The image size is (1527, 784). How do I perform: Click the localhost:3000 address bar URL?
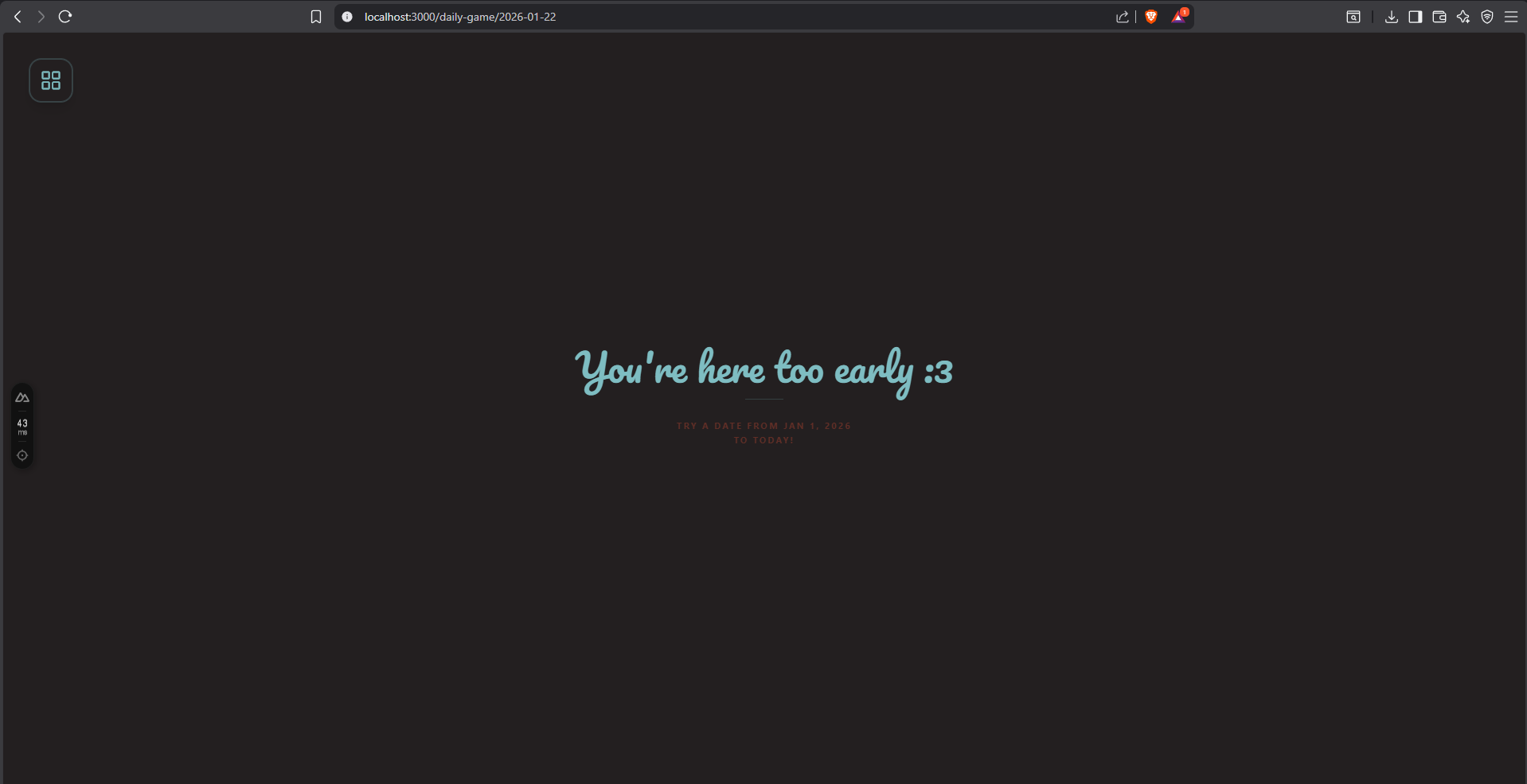click(460, 17)
